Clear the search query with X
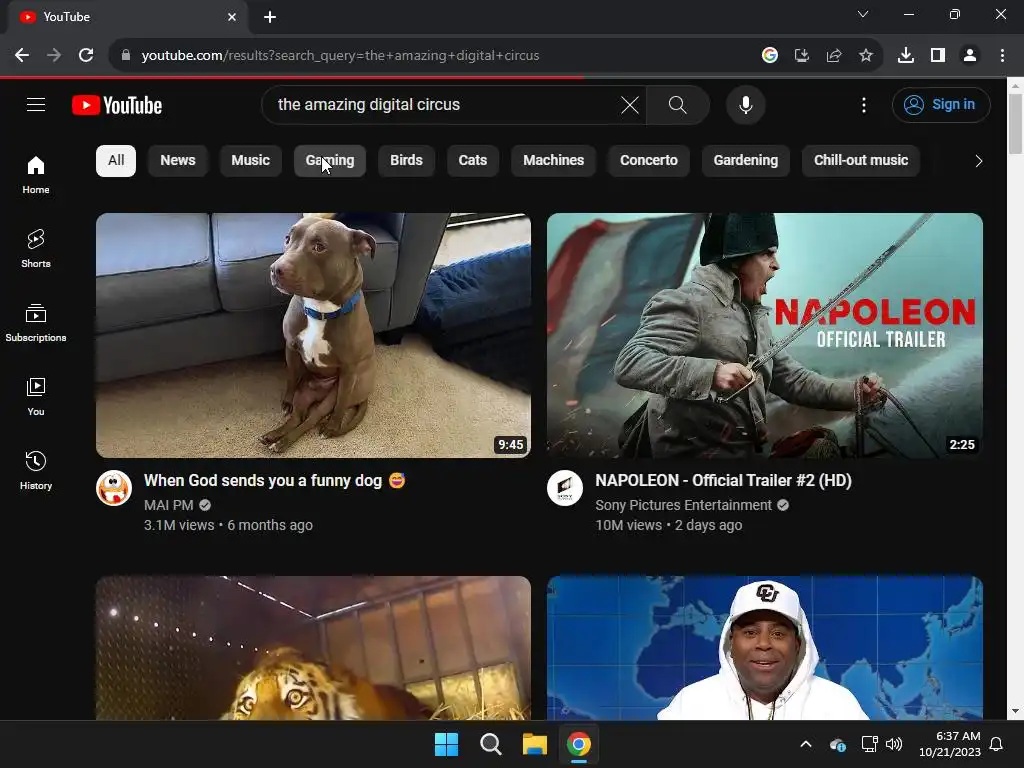 pos(630,104)
